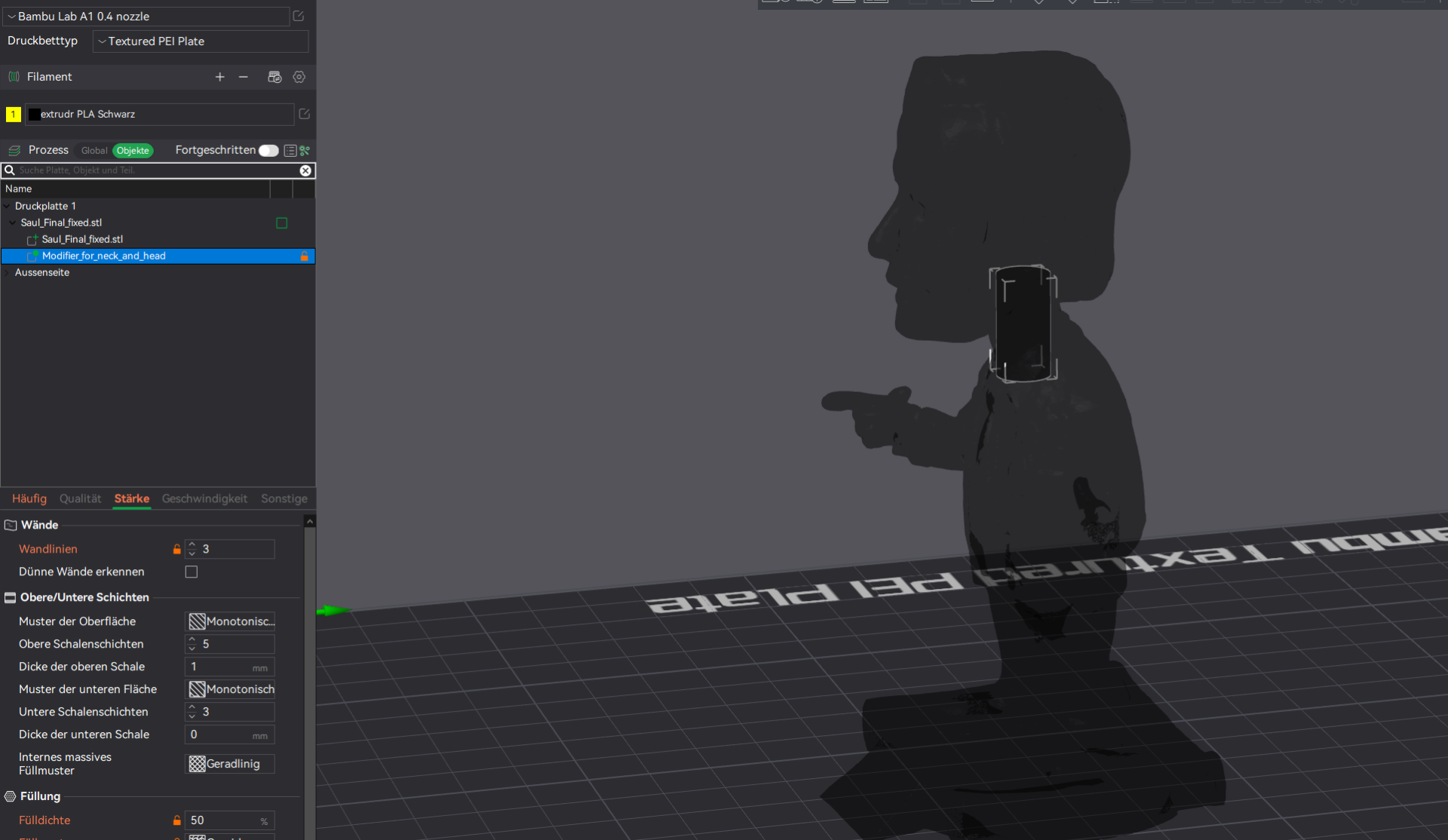Click the orange lock on the modifier row
Screen dimensions: 1448x840
pos(305,256)
